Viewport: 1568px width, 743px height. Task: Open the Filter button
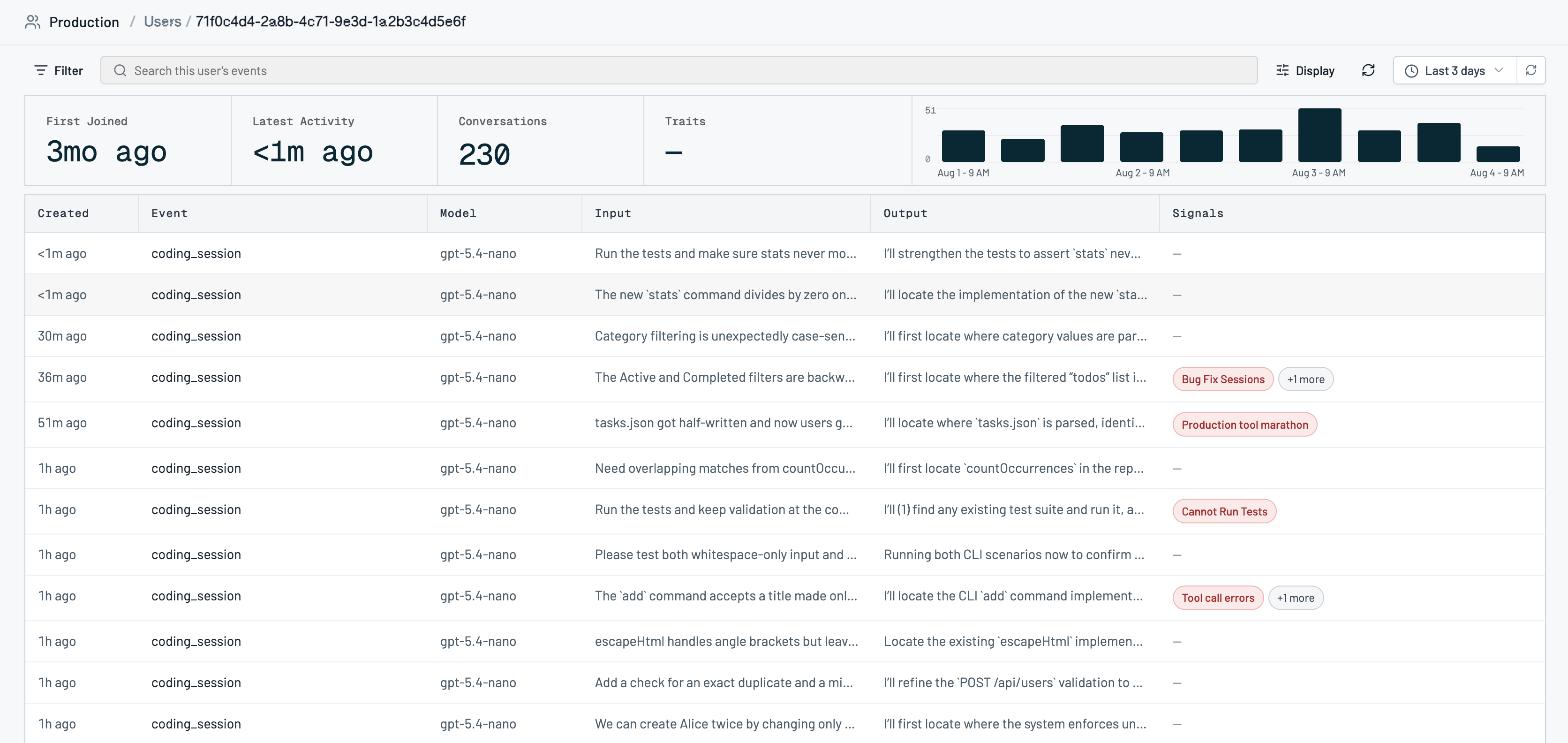[59, 71]
